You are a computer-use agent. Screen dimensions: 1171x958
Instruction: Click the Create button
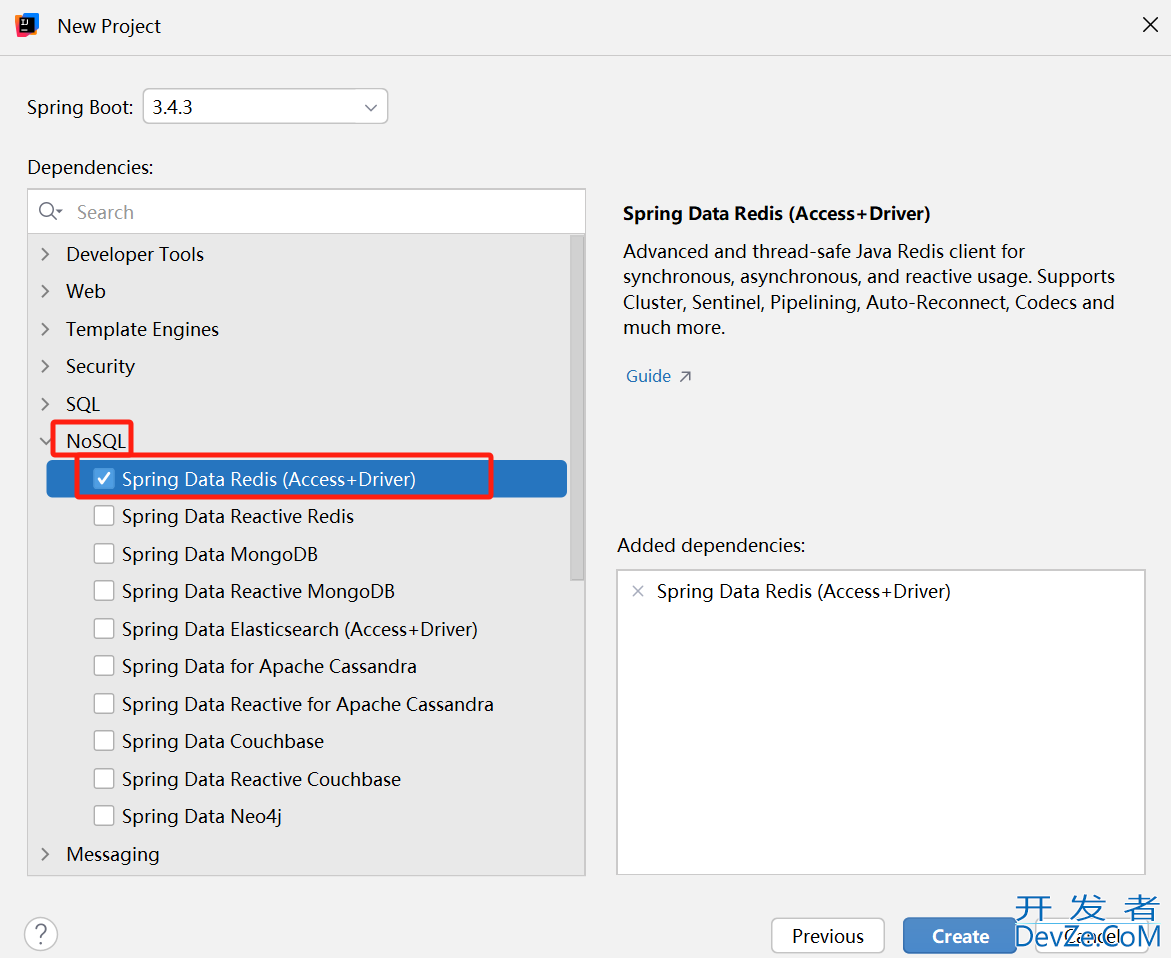tap(960, 936)
